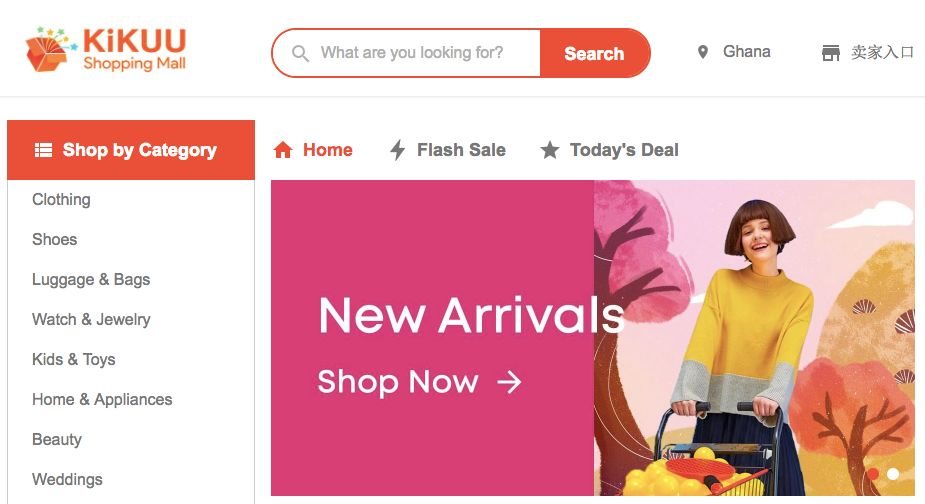This screenshot has width=925, height=504.
Task: Expand the Shop by Category menu
Action: coord(131,150)
